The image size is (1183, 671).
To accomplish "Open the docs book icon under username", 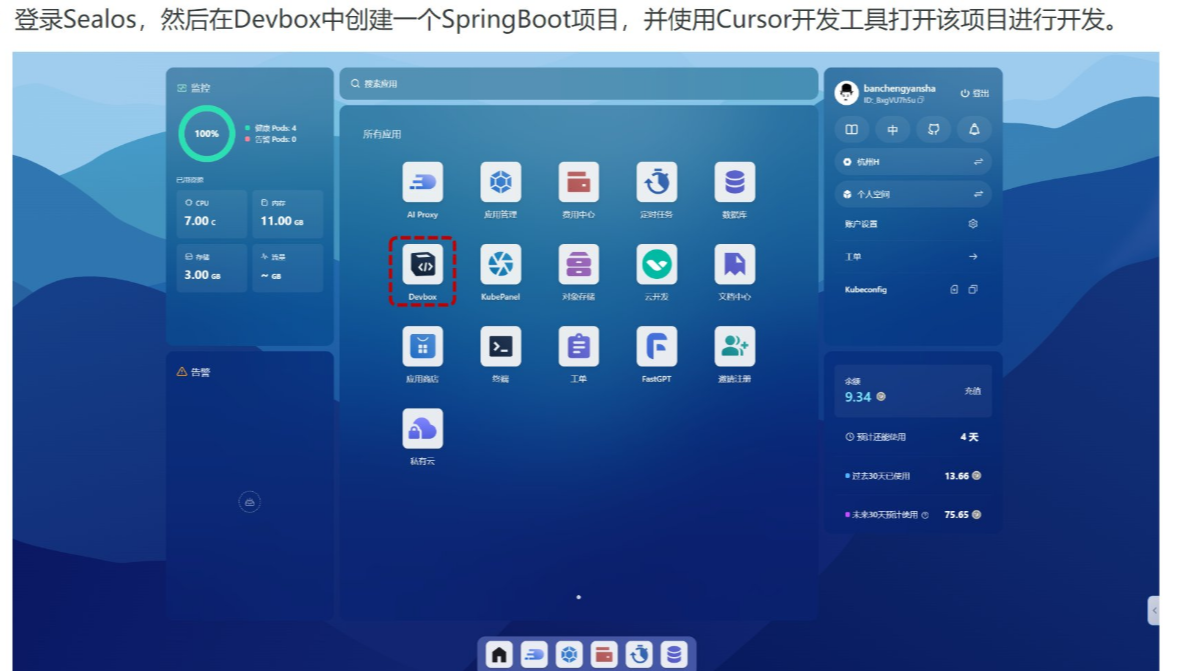I will (x=851, y=130).
